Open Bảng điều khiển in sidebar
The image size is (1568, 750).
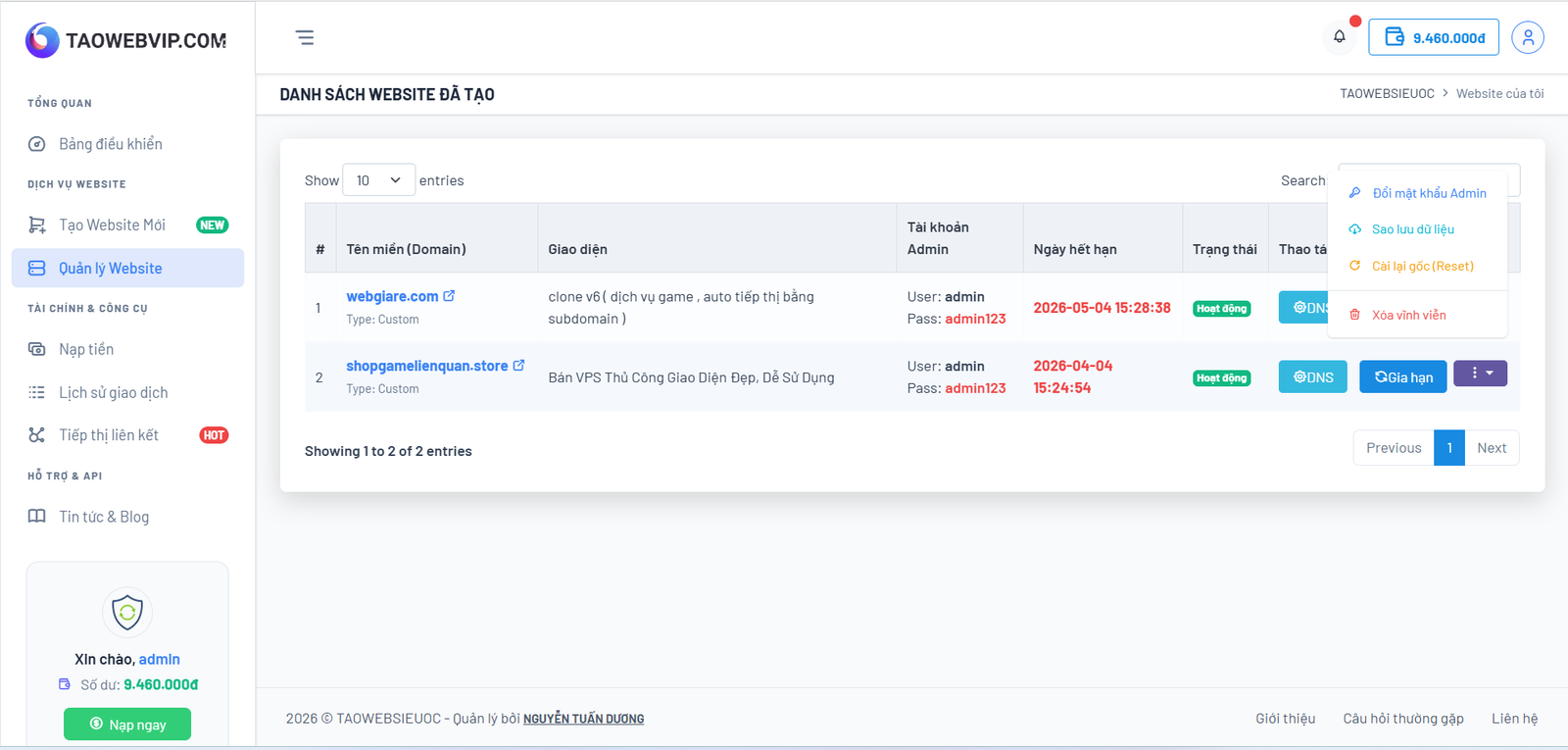click(x=110, y=144)
